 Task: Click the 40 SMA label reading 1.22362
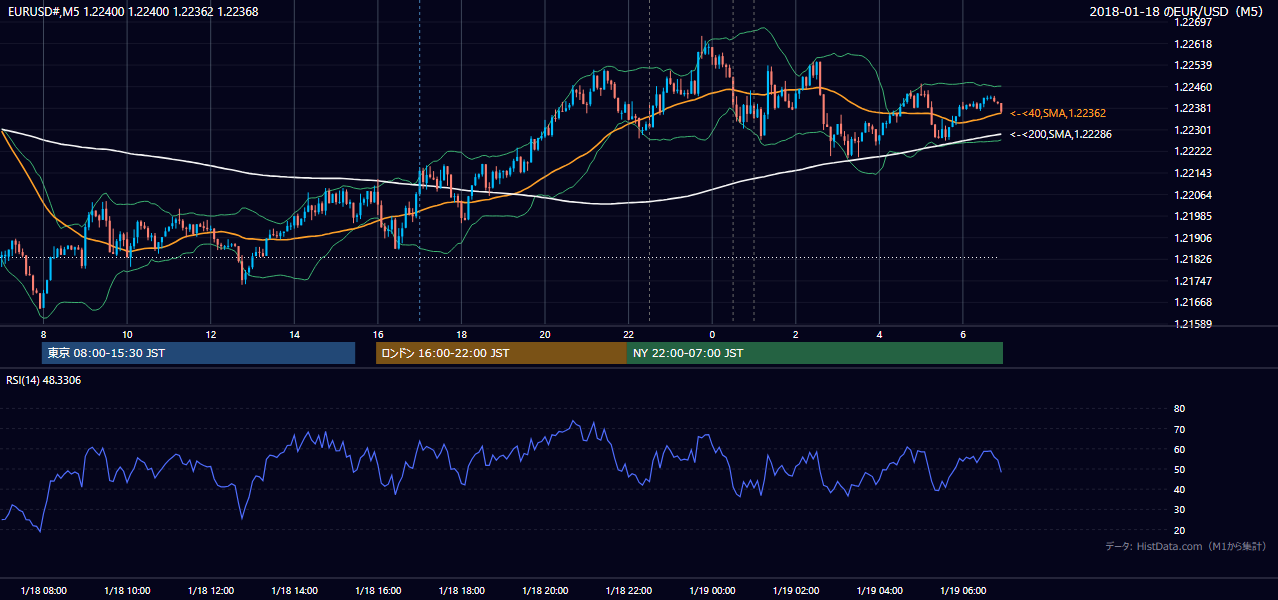click(x=1058, y=114)
